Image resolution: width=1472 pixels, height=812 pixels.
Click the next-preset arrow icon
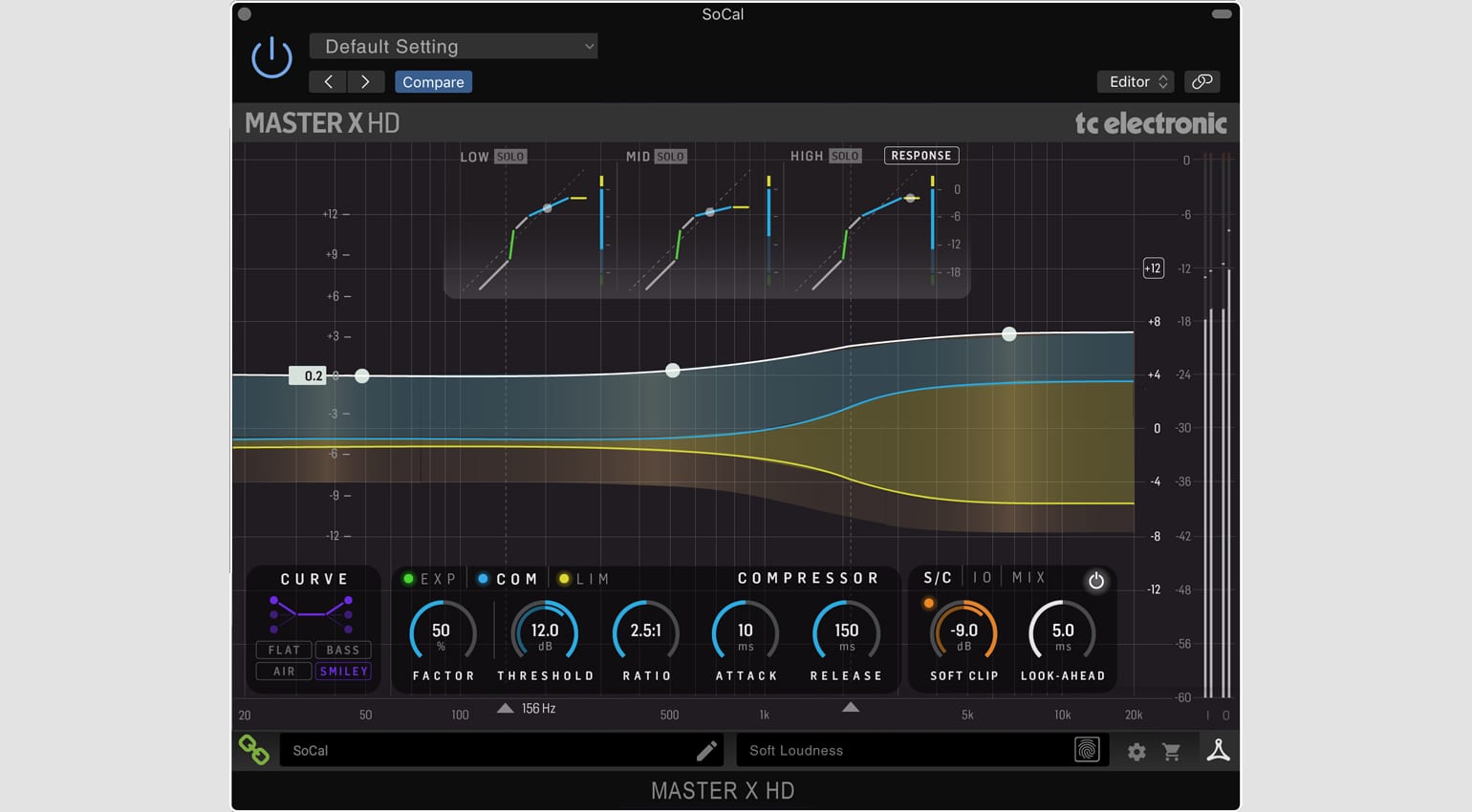coord(364,81)
